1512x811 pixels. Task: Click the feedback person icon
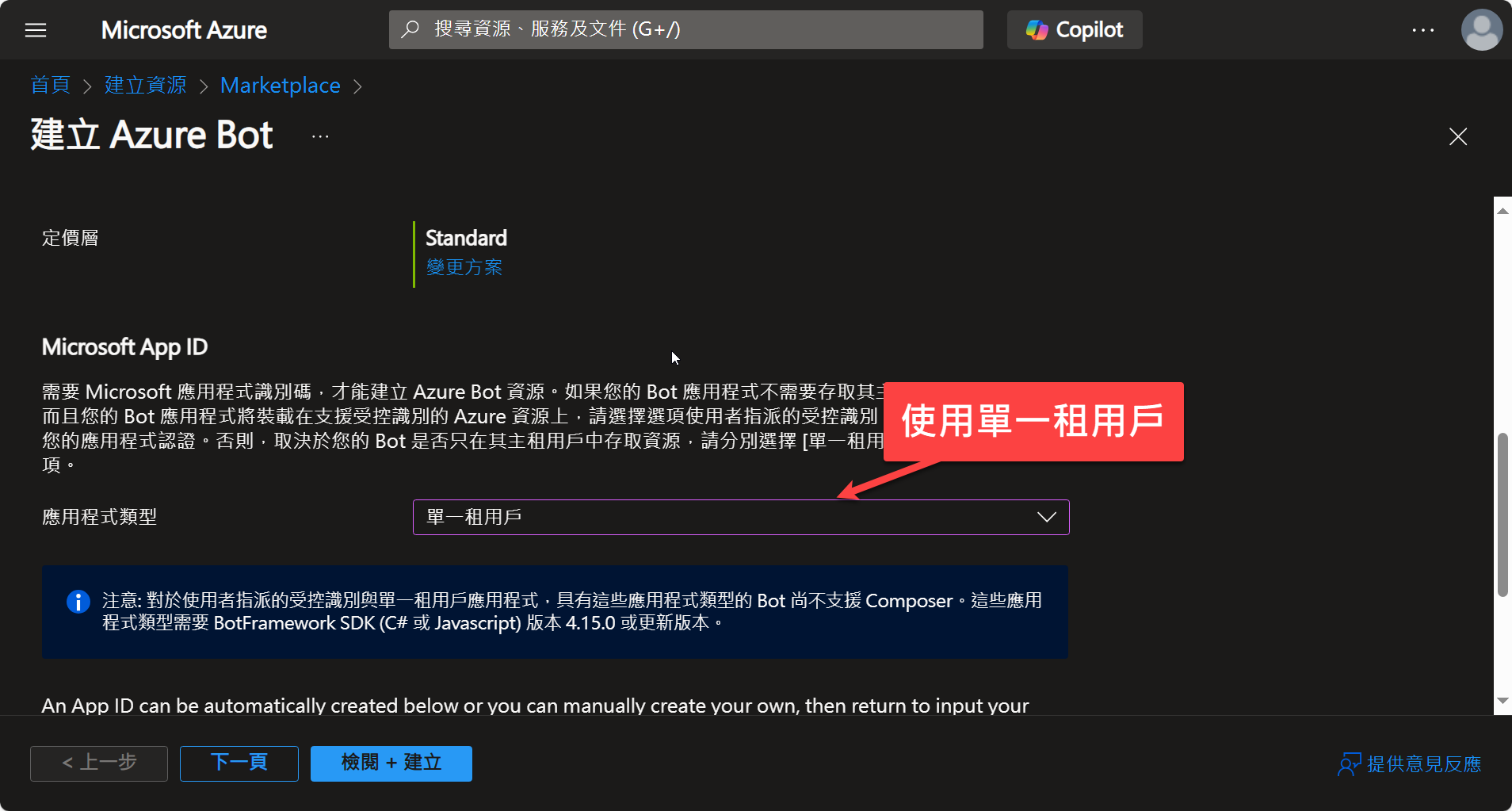[1349, 764]
